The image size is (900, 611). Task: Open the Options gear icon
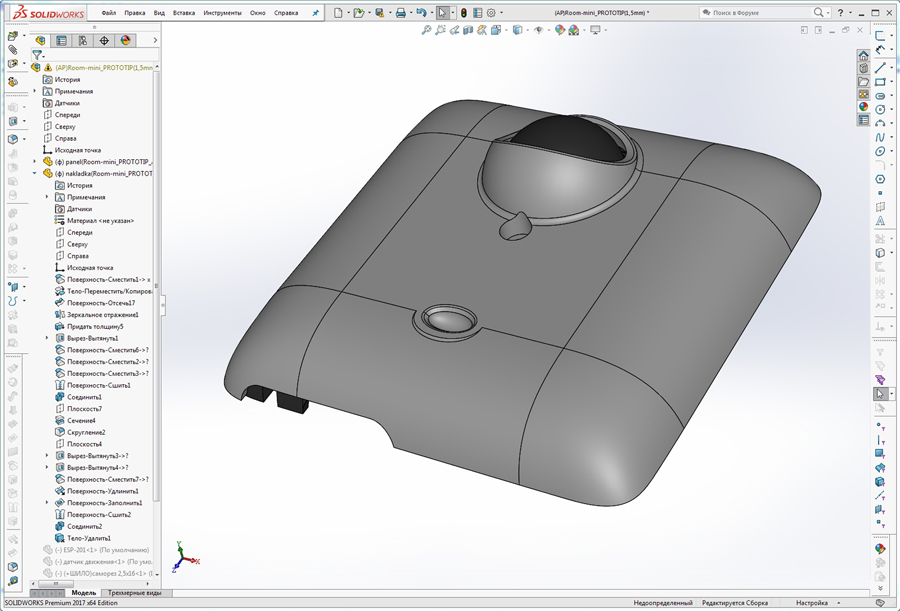[x=491, y=13]
